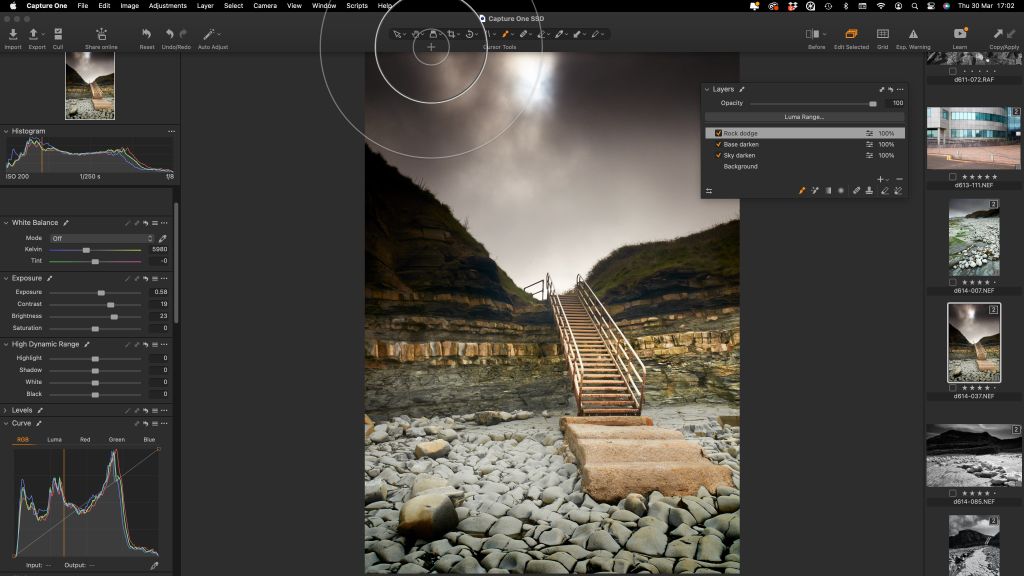Toggle the Base darken layer checkbox
Image resolution: width=1024 pixels, height=576 pixels.
[719, 144]
